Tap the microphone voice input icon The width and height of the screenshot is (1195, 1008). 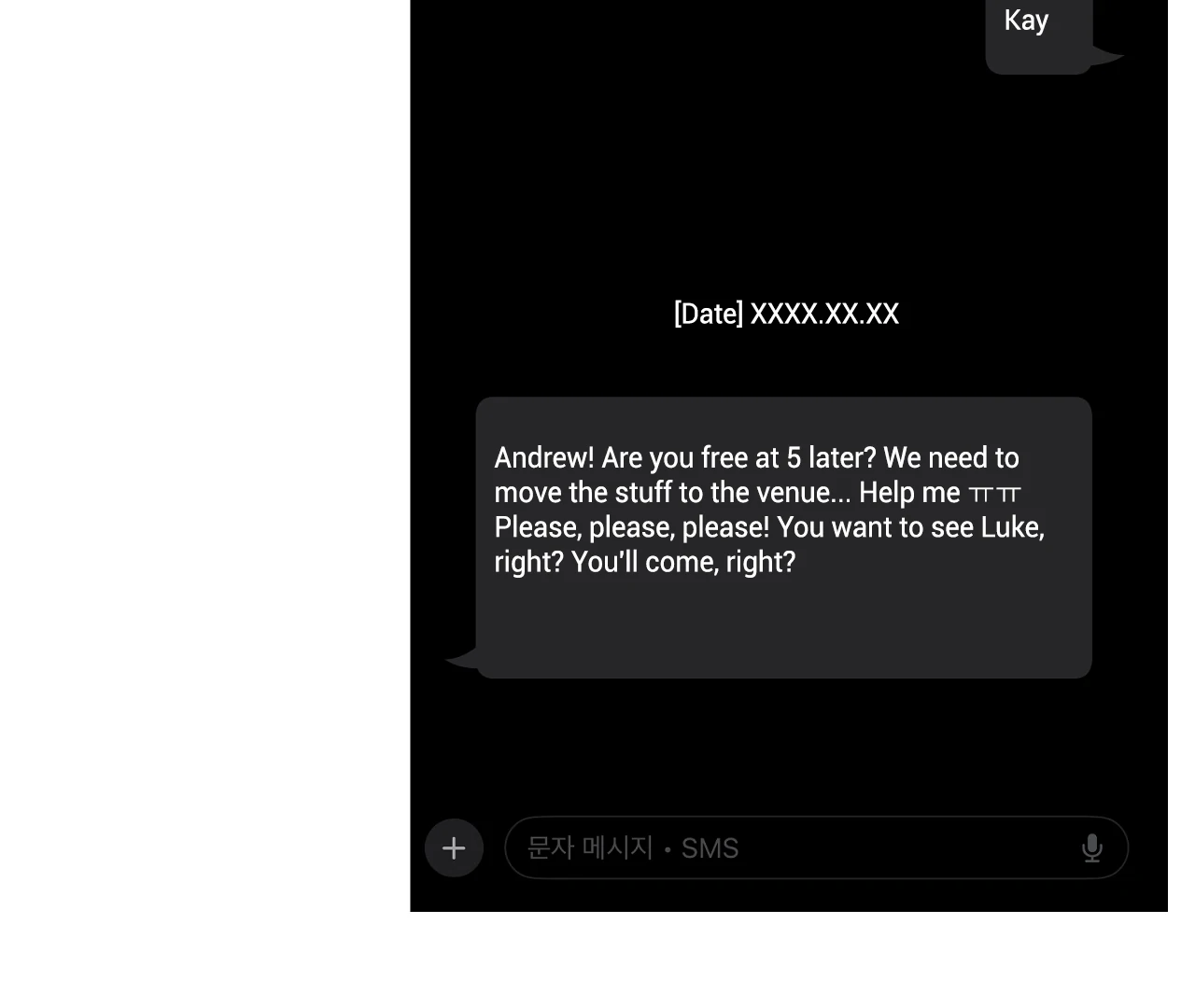pos(1091,847)
